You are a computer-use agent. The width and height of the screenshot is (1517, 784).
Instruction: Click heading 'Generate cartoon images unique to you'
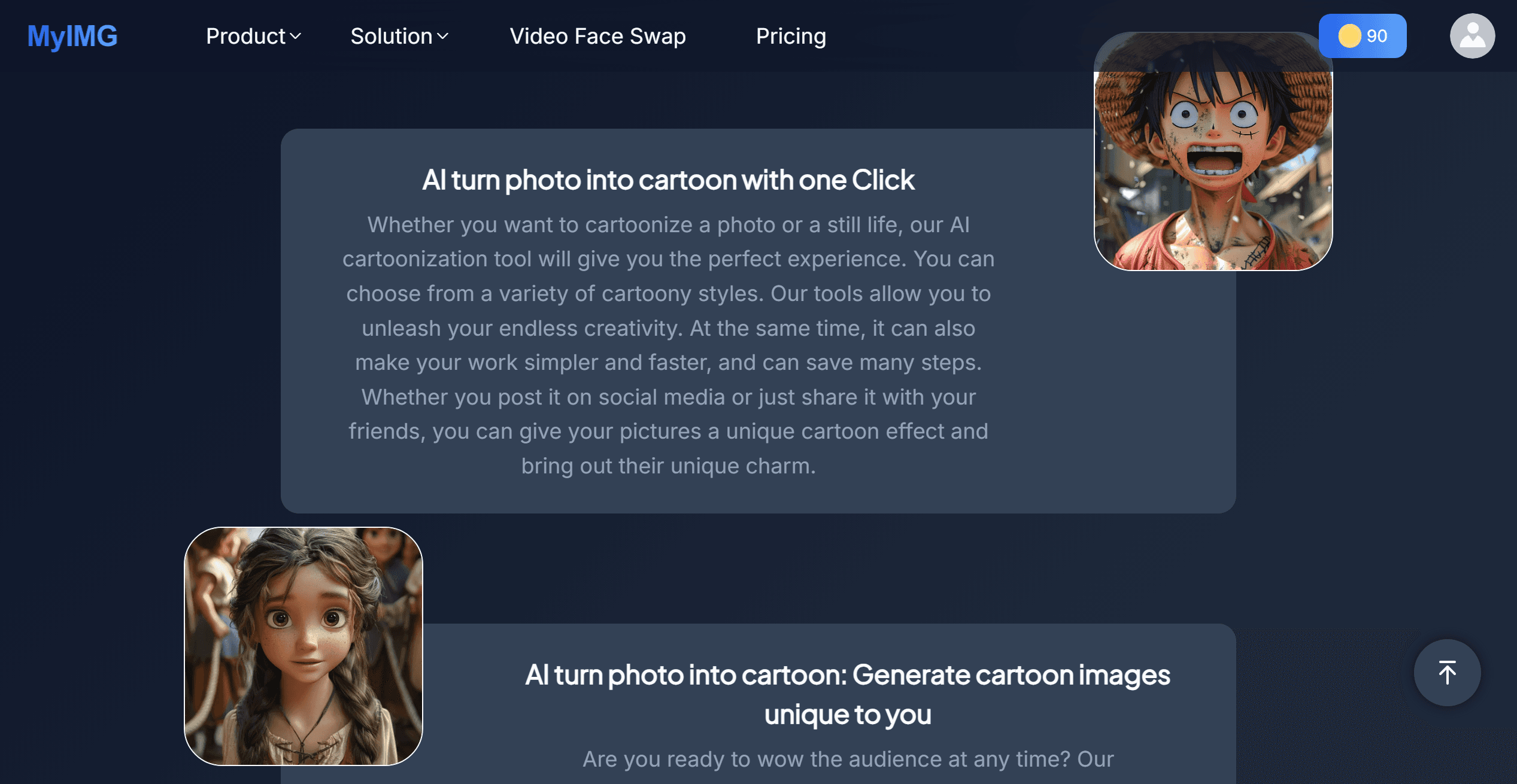tap(848, 694)
